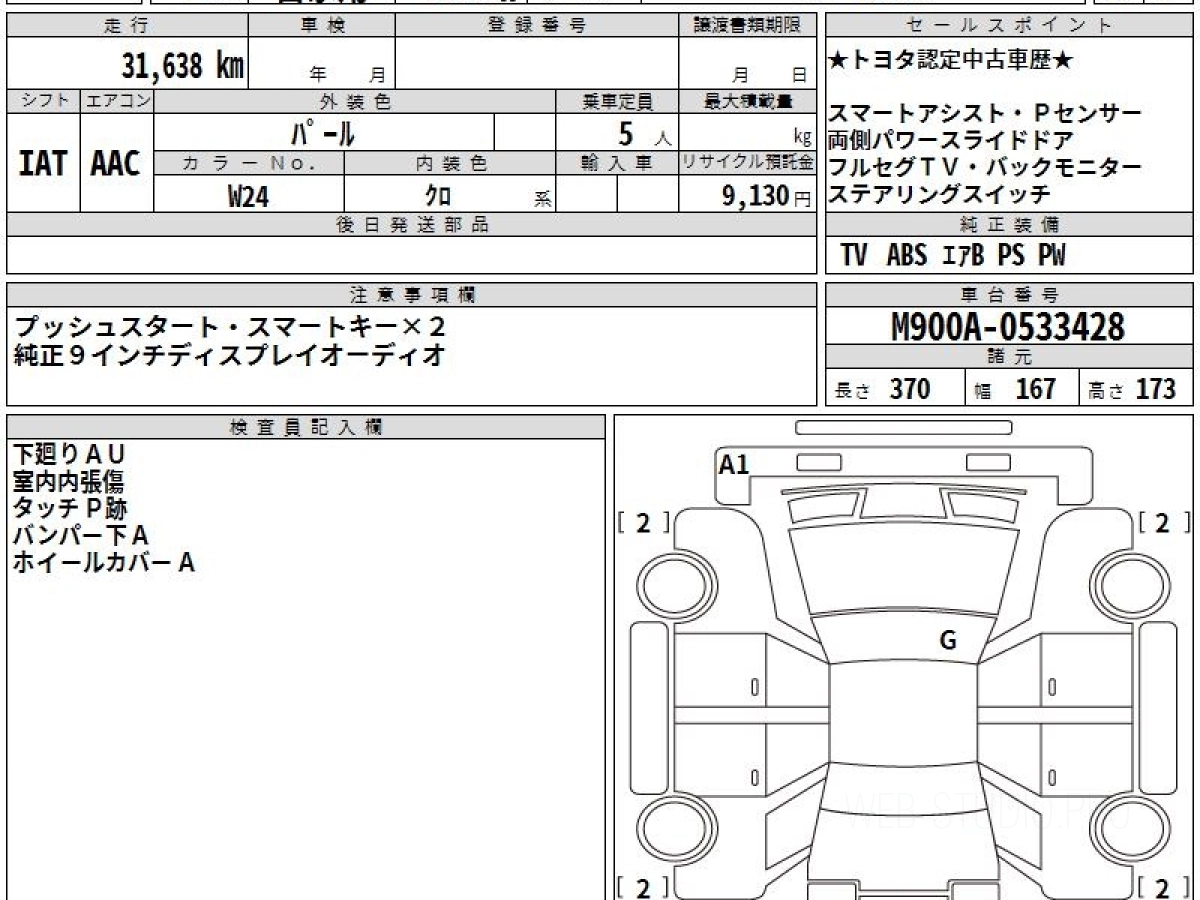Select the recycle deposit 9,130円
Viewport: 1200px width, 900px height.
pyautogui.click(x=767, y=196)
